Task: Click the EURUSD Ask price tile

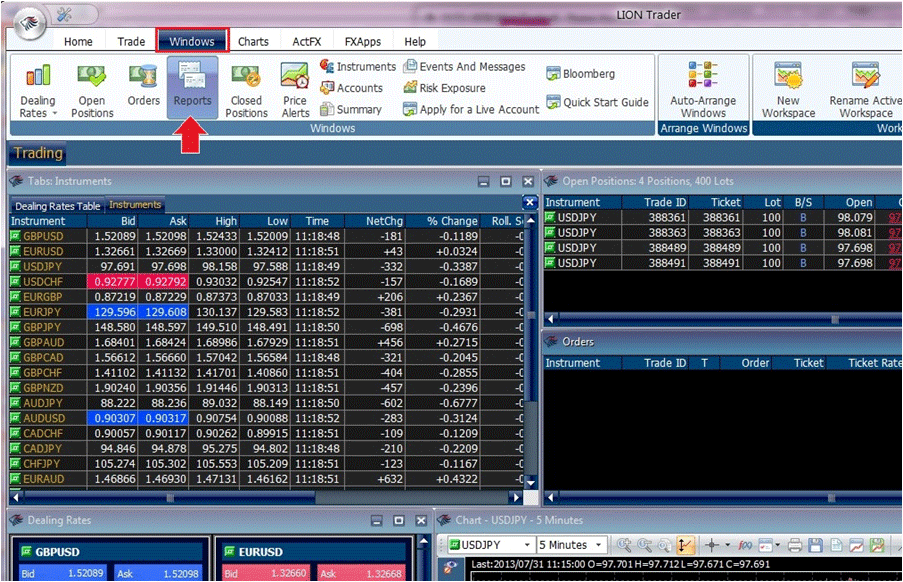Action: point(361,573)
